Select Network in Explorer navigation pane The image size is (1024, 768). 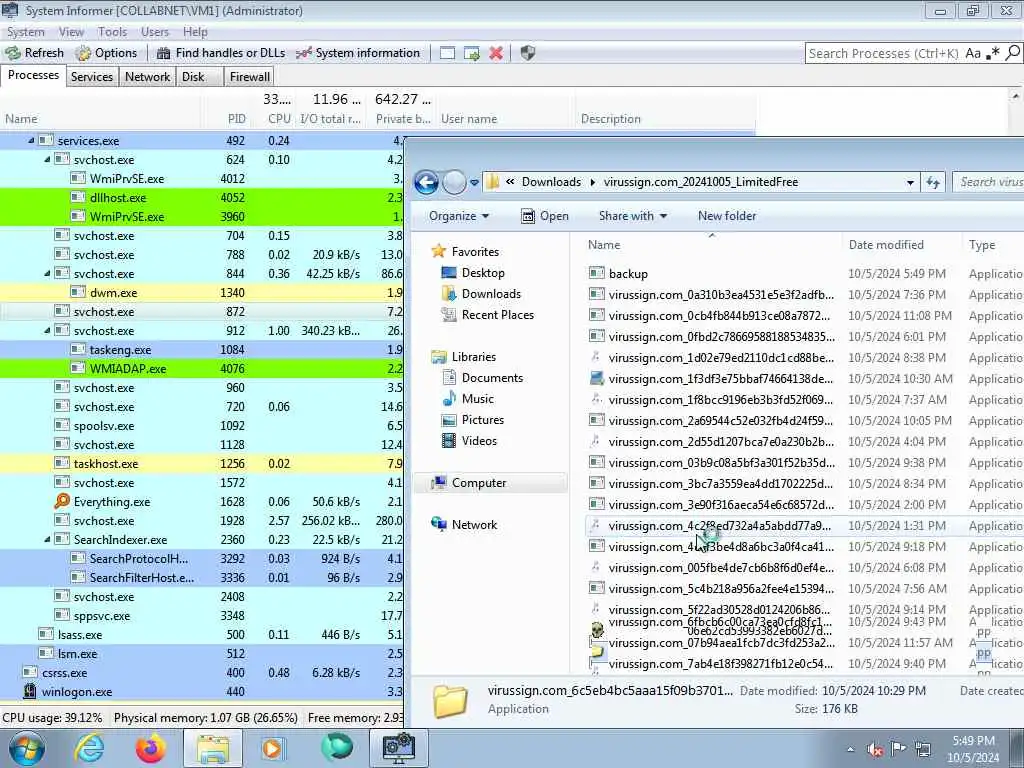474,524
